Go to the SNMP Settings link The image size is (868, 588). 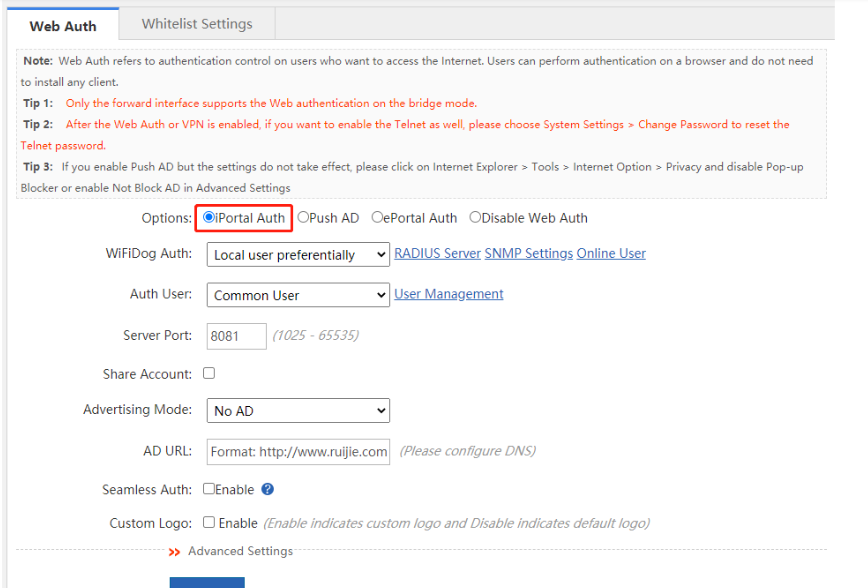click(529, 254)
